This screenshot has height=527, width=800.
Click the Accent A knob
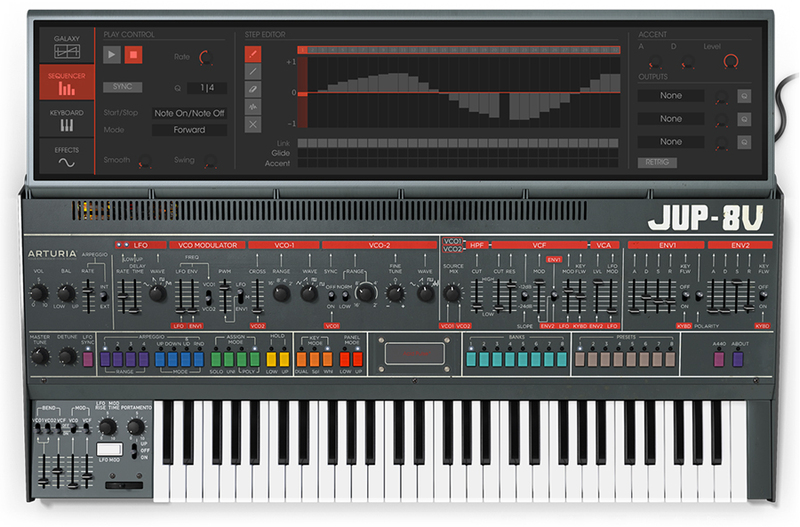pyautogui.click(x=655, y=63)
